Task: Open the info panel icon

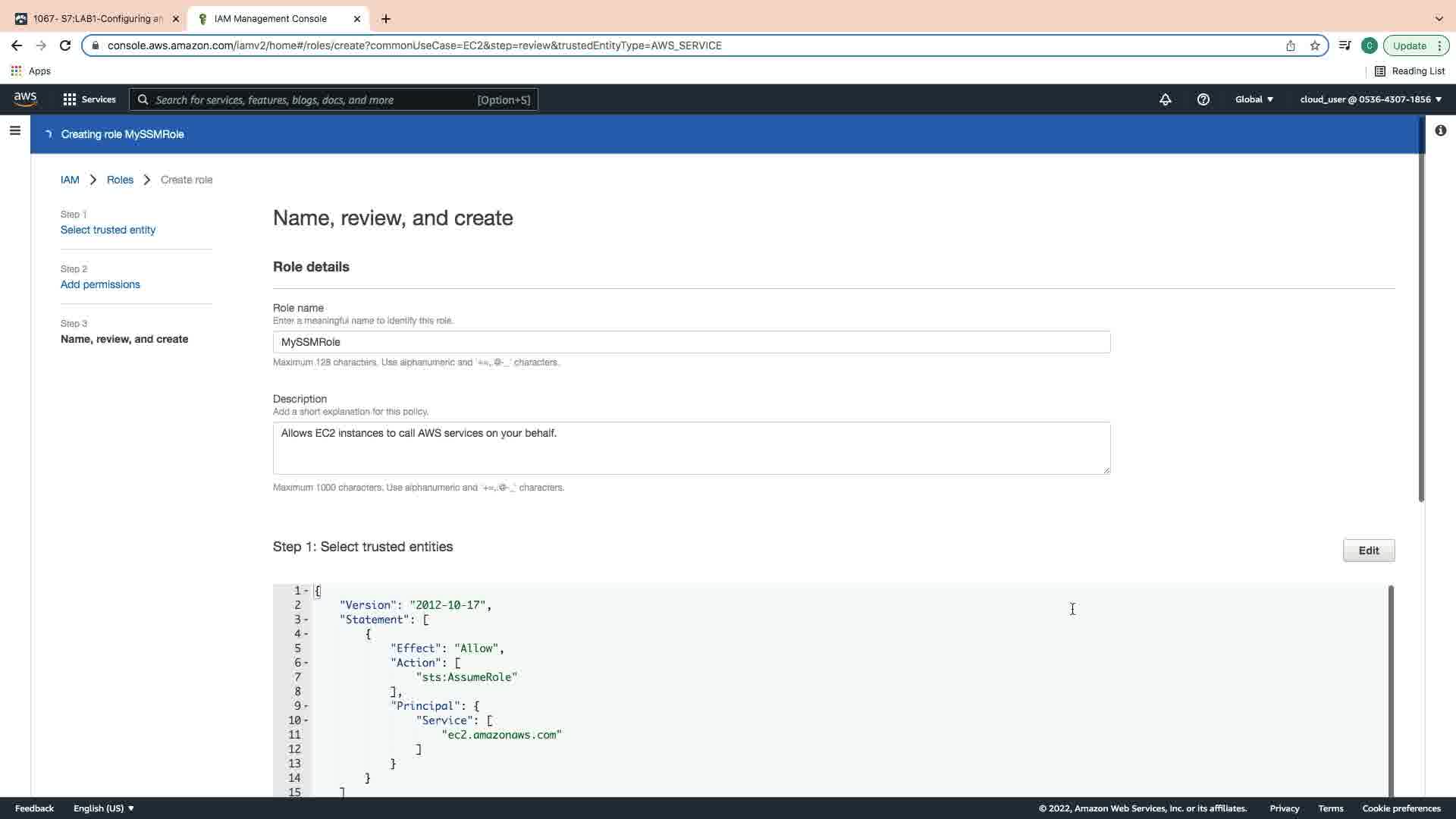Action: pyautogui.click(x=1440, y=130)
